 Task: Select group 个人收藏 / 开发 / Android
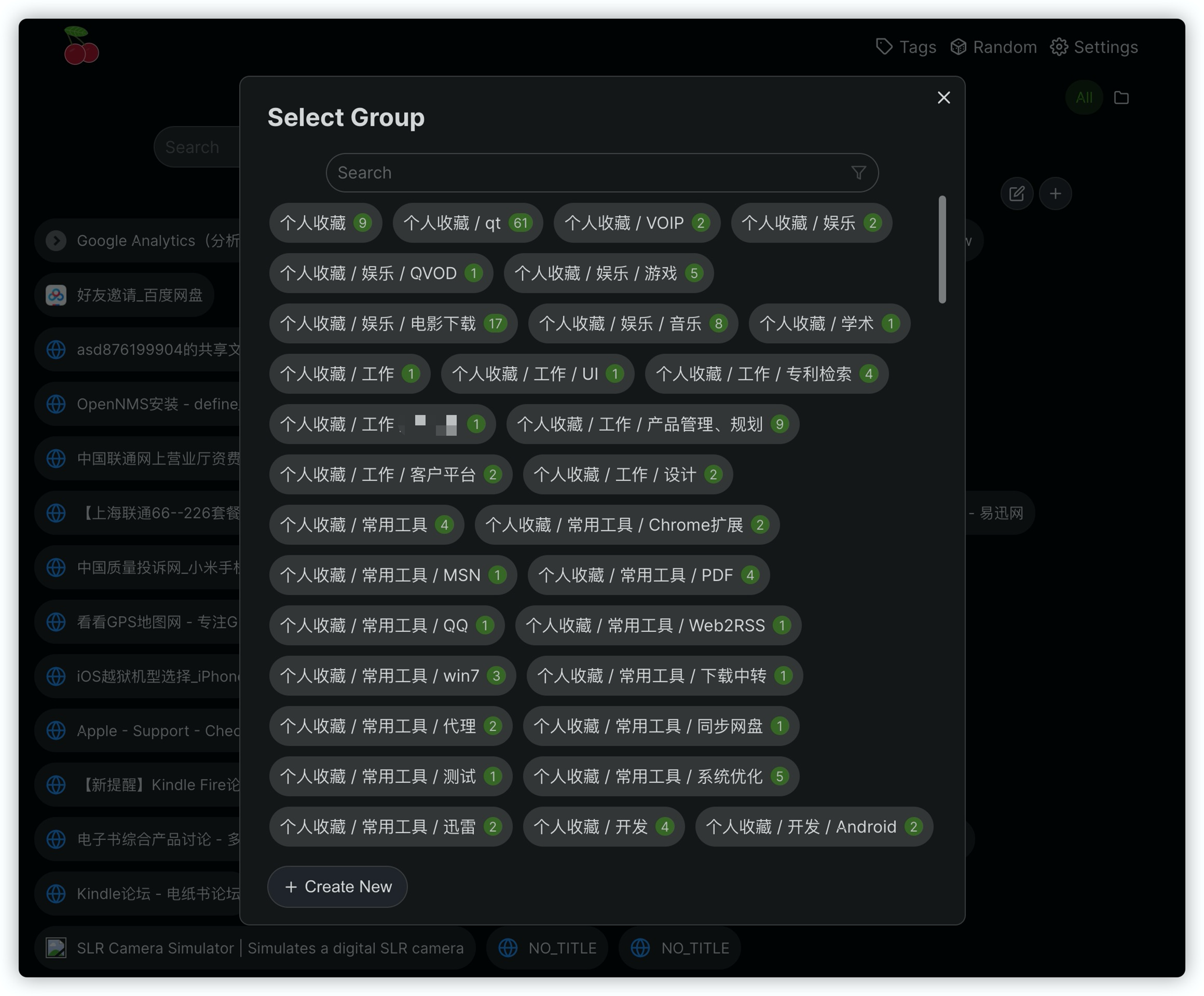coord(814,826)
